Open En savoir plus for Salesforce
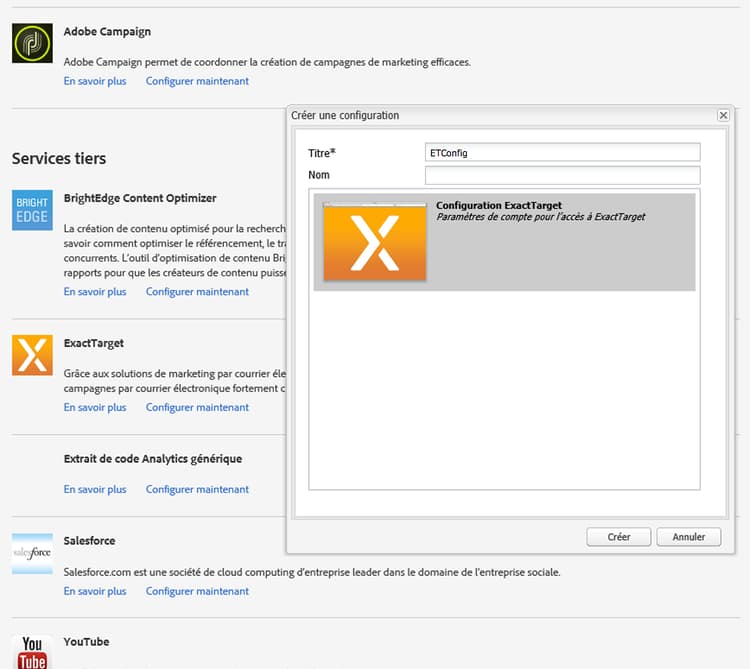The image size is (750, 669). (x=95, y=591)
